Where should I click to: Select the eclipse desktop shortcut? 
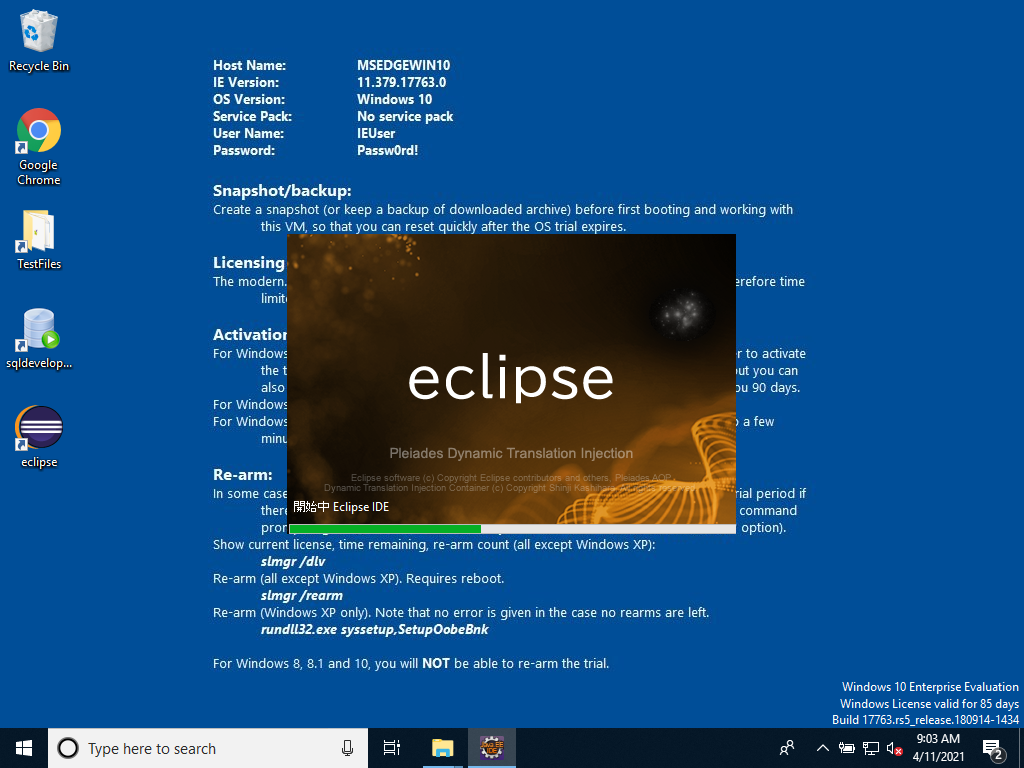[x=39, y=437]
